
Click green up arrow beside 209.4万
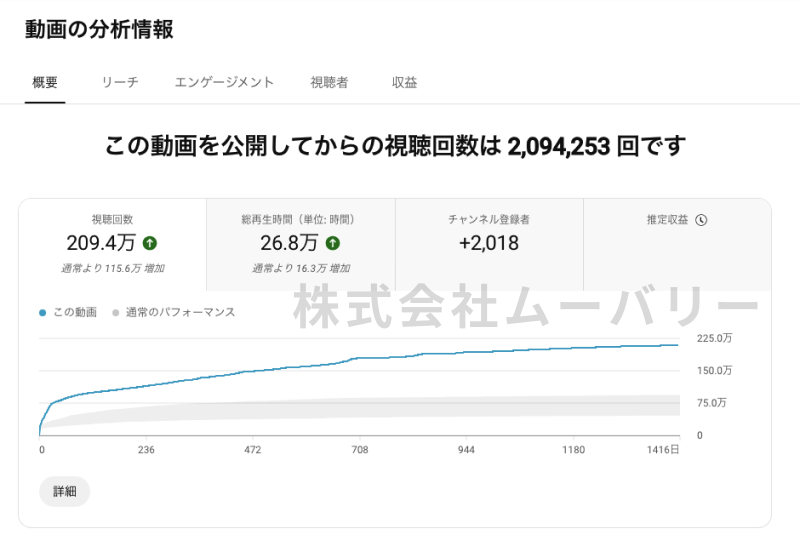tap(150, 243)
